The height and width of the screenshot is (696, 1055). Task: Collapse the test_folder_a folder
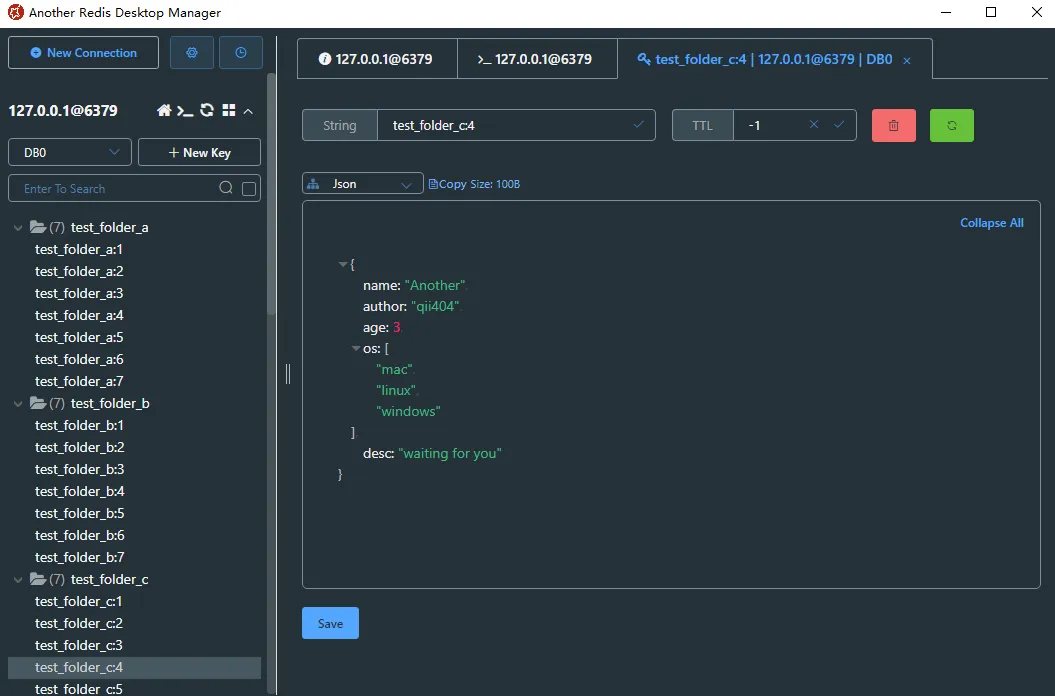17,228
